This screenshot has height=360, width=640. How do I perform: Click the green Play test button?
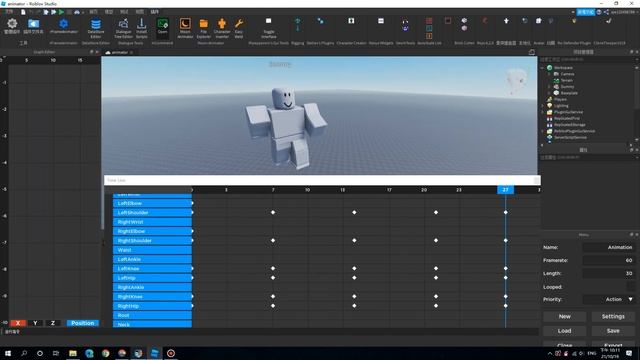[61, 12]
